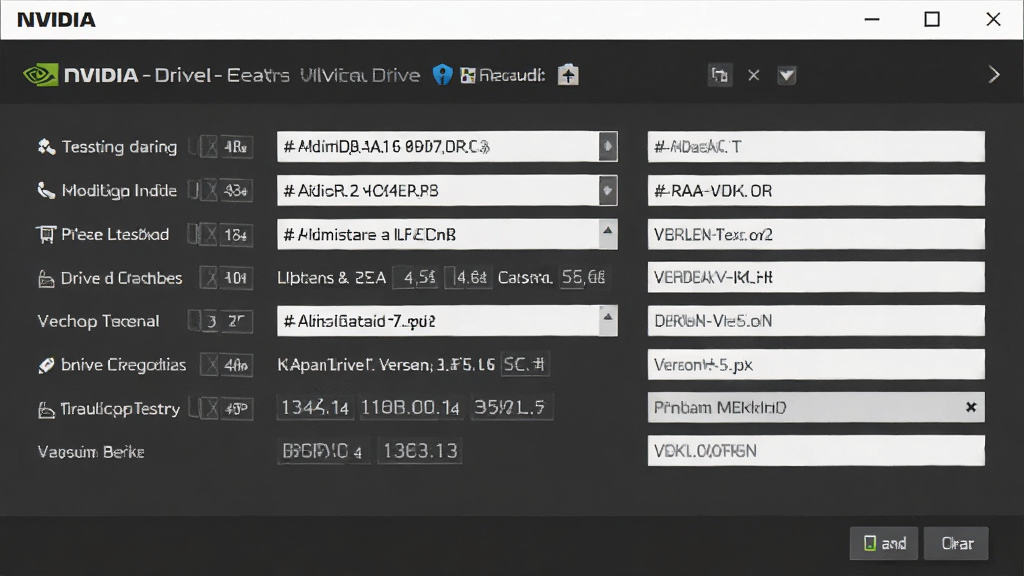Click the B96FVIC 4 value box
Screen dimensions: 1024x576
(323, 451)
